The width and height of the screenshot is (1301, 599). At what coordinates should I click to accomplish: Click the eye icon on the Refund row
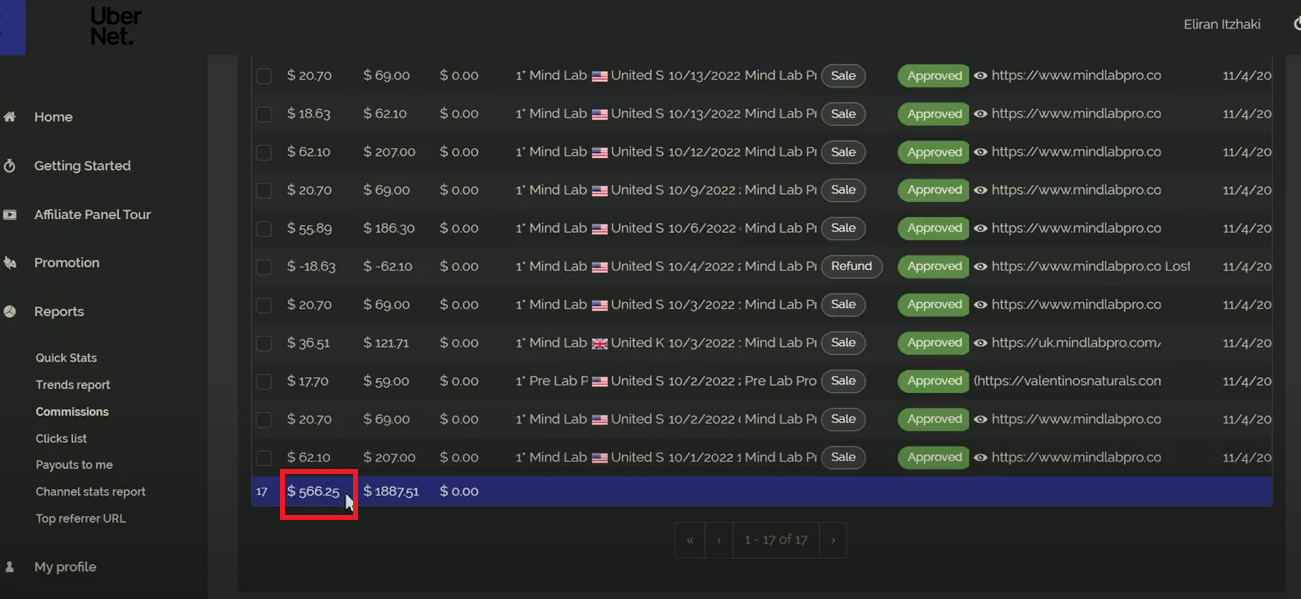tap(981, 267)
